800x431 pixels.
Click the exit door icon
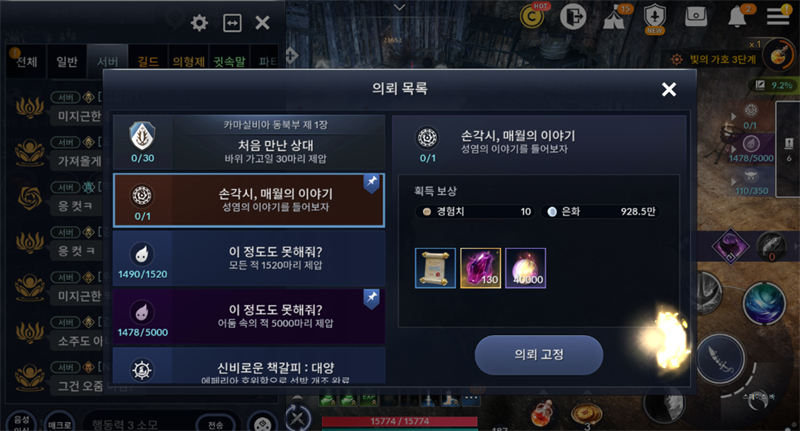click(x=573, y=17)
